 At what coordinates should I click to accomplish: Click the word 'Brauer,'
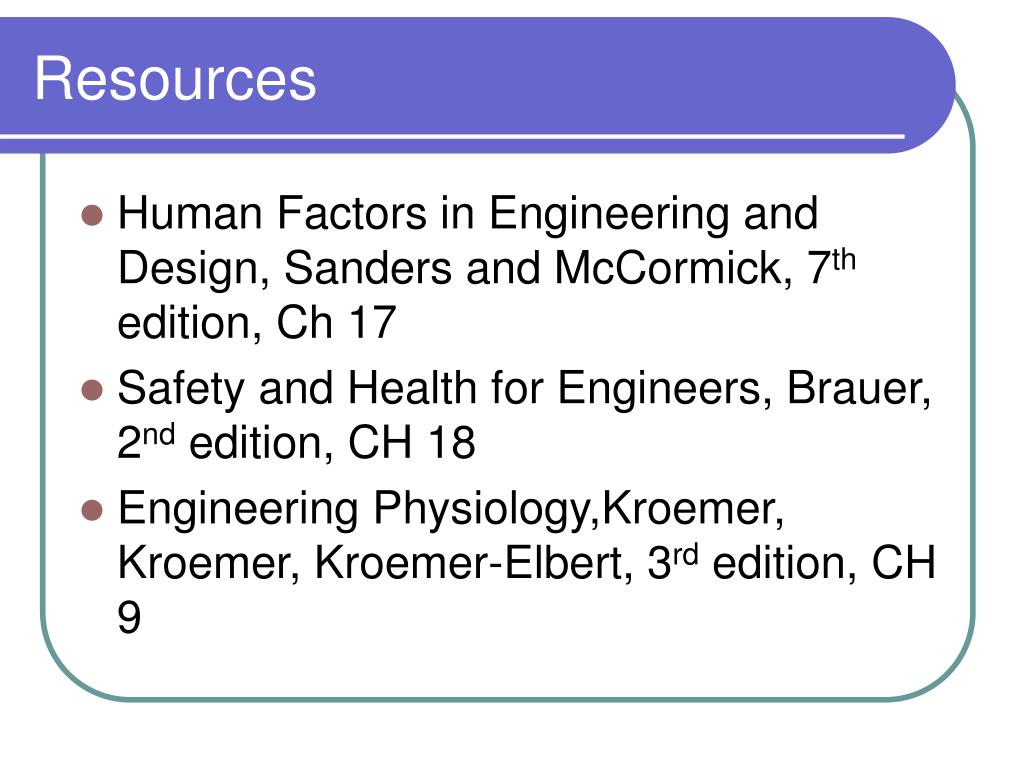[859, 388]
